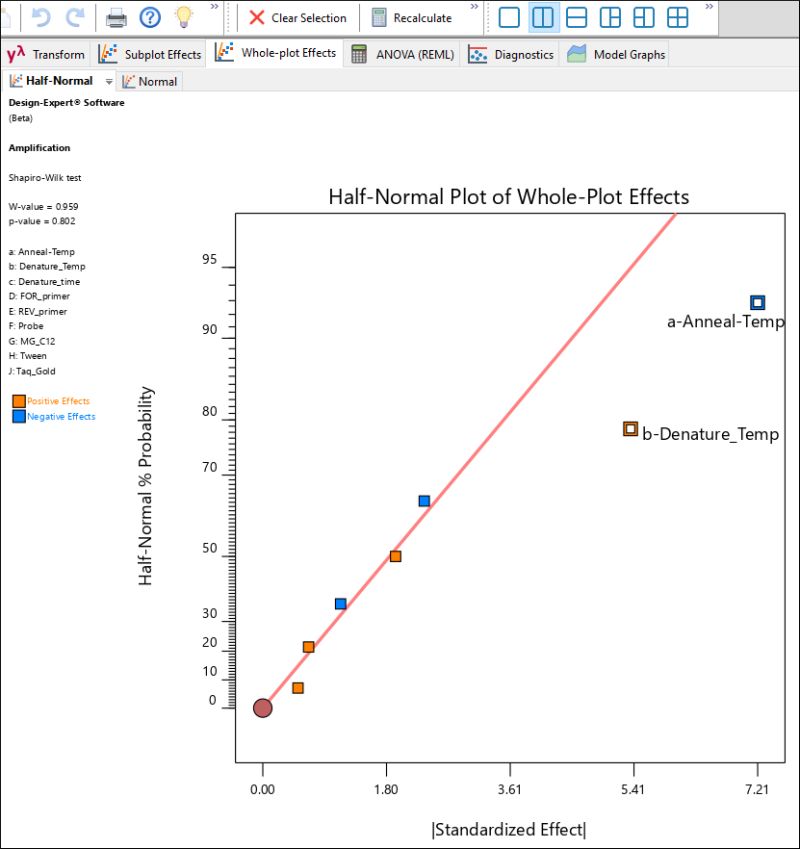Image resolution: width=800 pixels, height=849 pixels.
Task: Click the Clear Selection button
Action: tap(299, 17)
